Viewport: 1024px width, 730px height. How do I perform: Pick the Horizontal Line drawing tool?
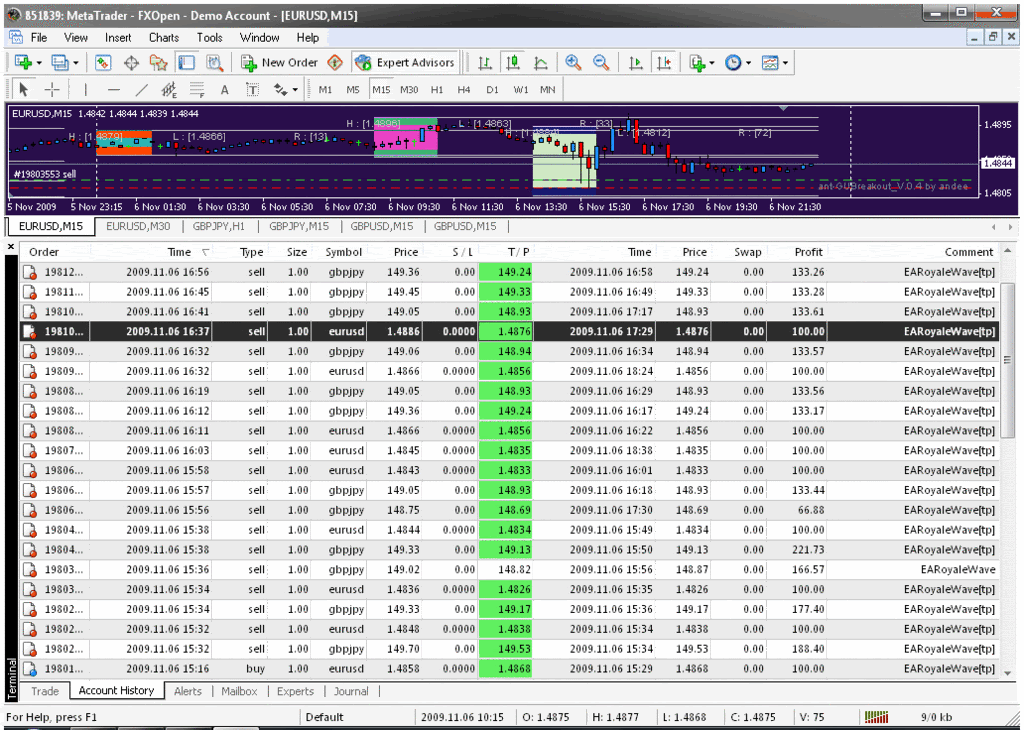[114, 89]
